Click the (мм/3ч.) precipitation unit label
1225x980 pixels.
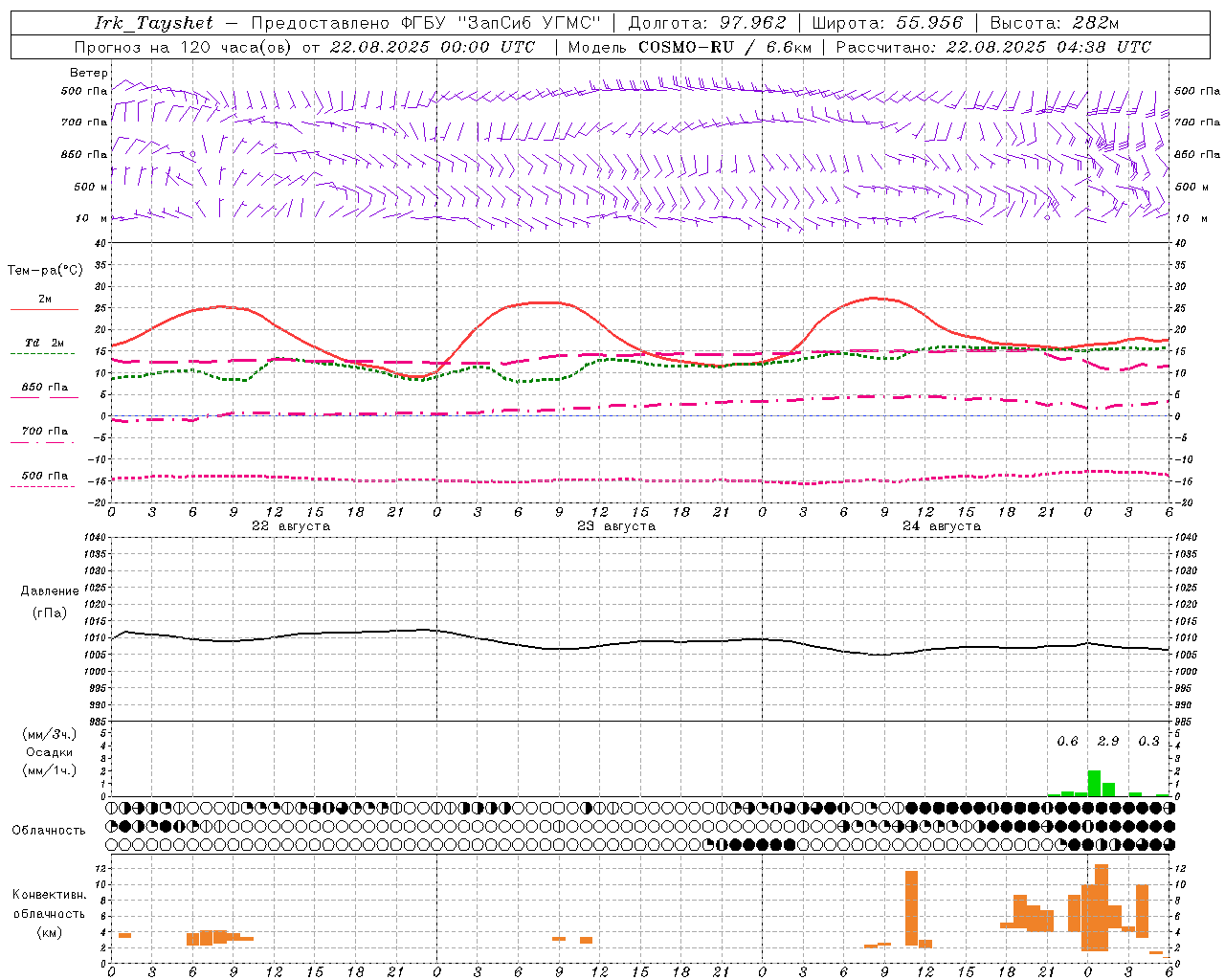click(50, 735)
